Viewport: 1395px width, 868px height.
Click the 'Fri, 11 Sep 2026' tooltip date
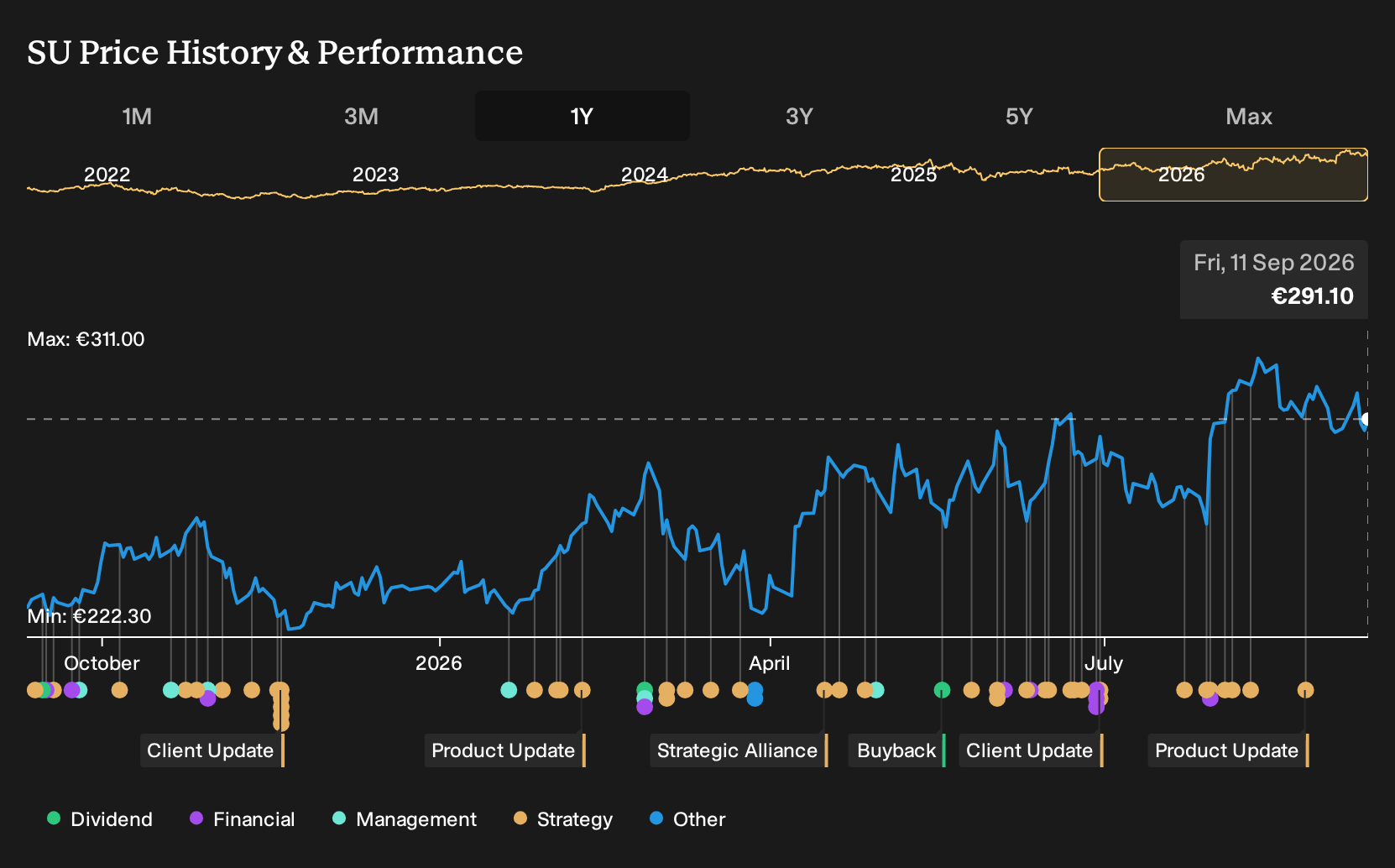pos(1274,263)
